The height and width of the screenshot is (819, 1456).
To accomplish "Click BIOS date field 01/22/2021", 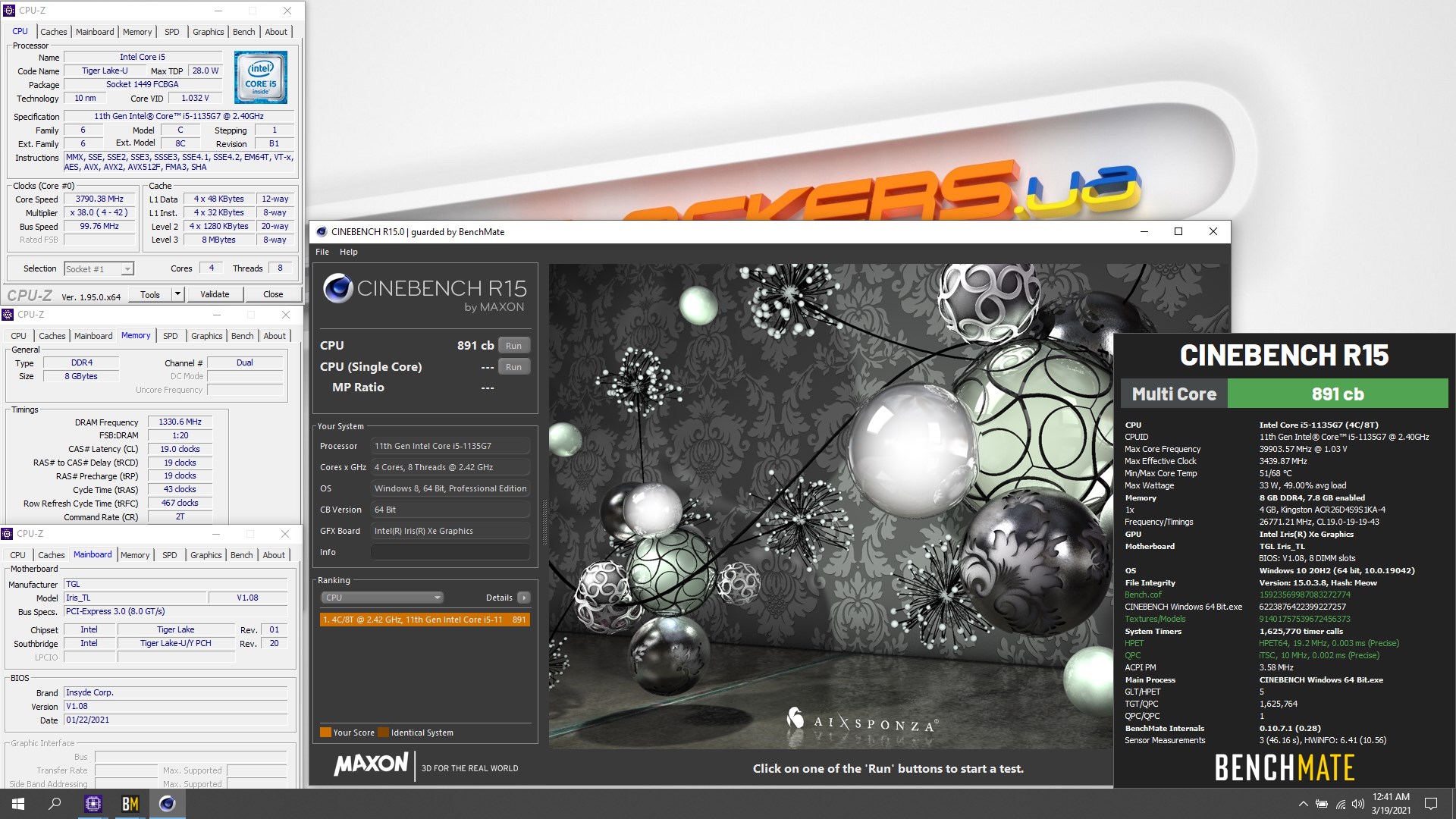I will [x=176, y=720].
